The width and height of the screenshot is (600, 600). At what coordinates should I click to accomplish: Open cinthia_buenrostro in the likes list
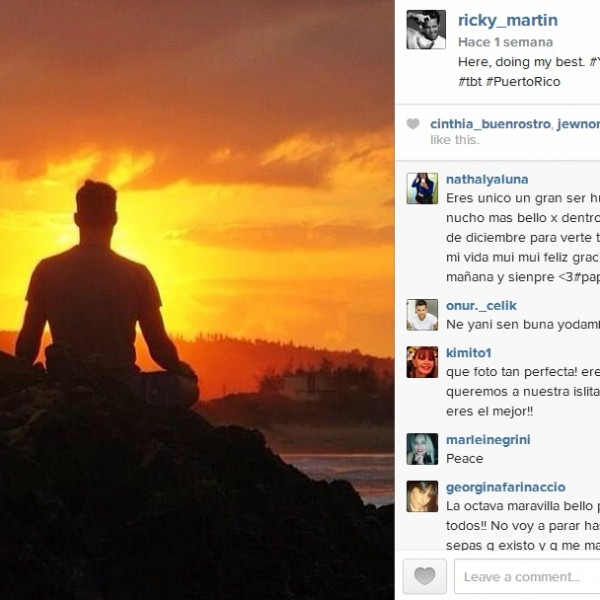tap(490, 124)
